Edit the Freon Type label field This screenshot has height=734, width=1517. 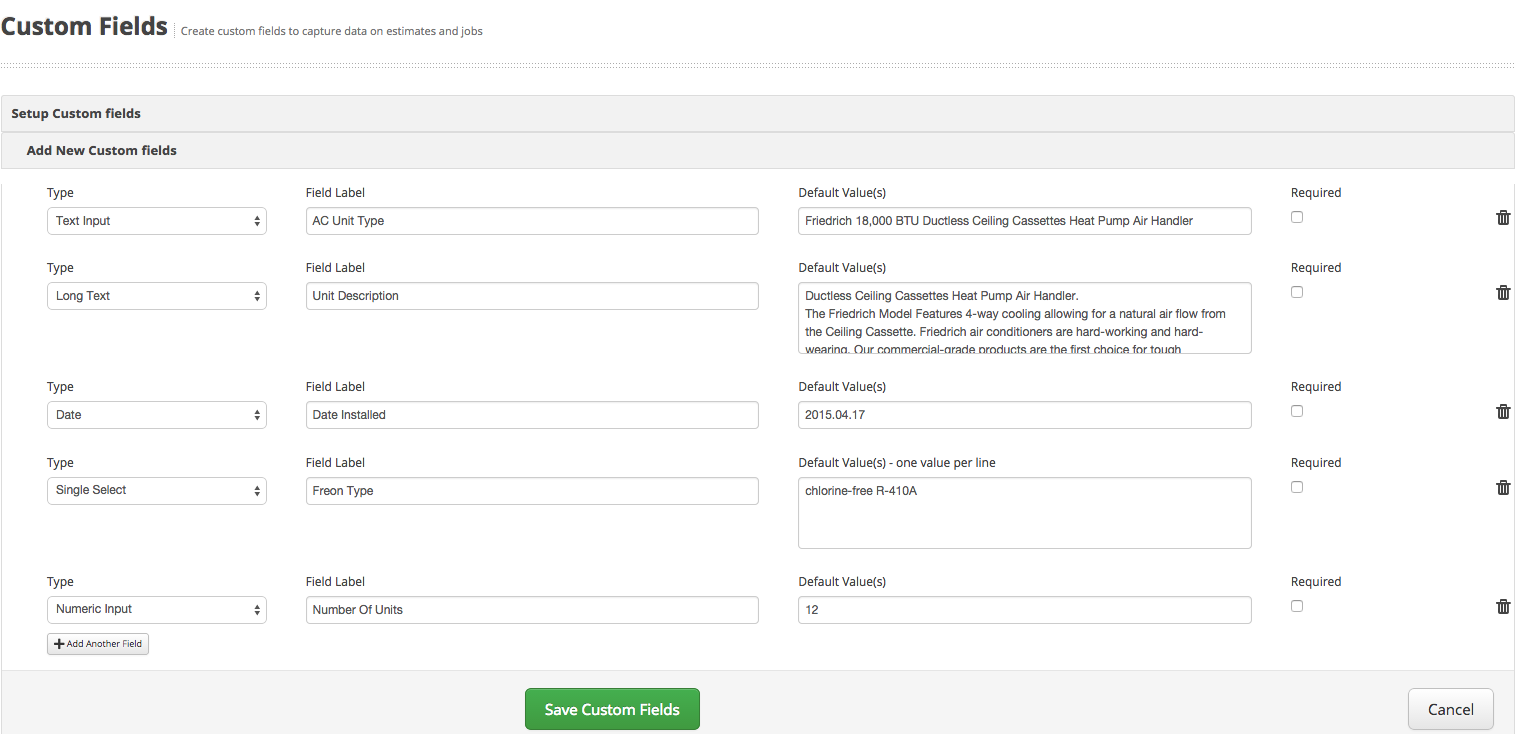532,491
